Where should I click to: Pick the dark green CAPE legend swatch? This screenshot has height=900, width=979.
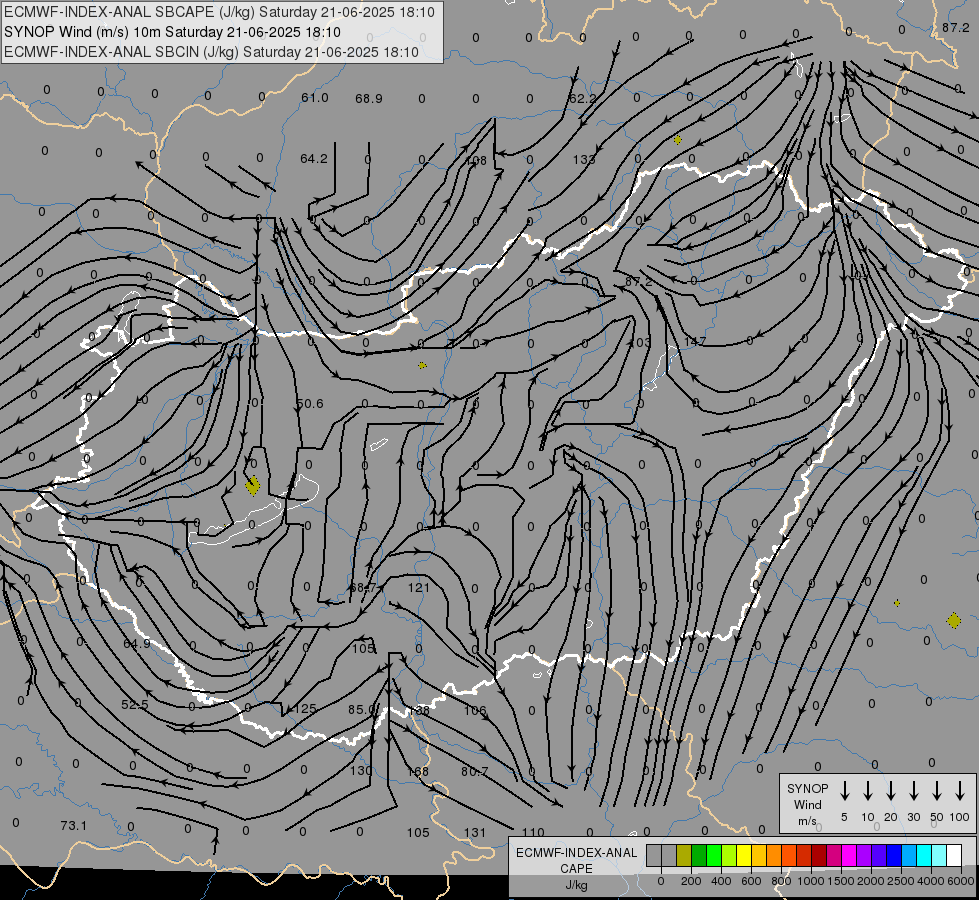coord(699,856)
